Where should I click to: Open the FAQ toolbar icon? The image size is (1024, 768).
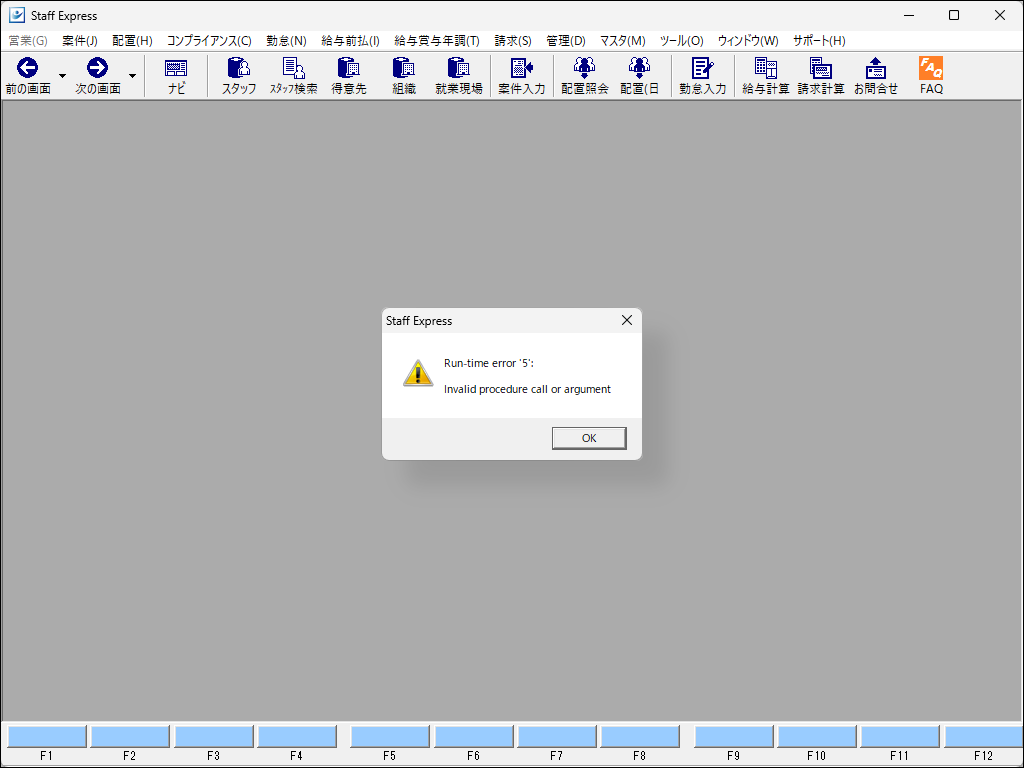click(931, 68)
